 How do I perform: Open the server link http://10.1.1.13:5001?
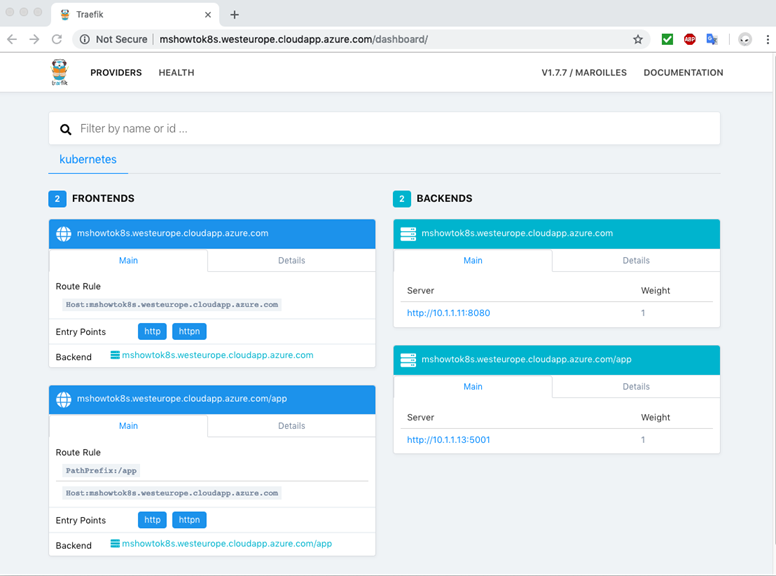[x=448, y=439]
